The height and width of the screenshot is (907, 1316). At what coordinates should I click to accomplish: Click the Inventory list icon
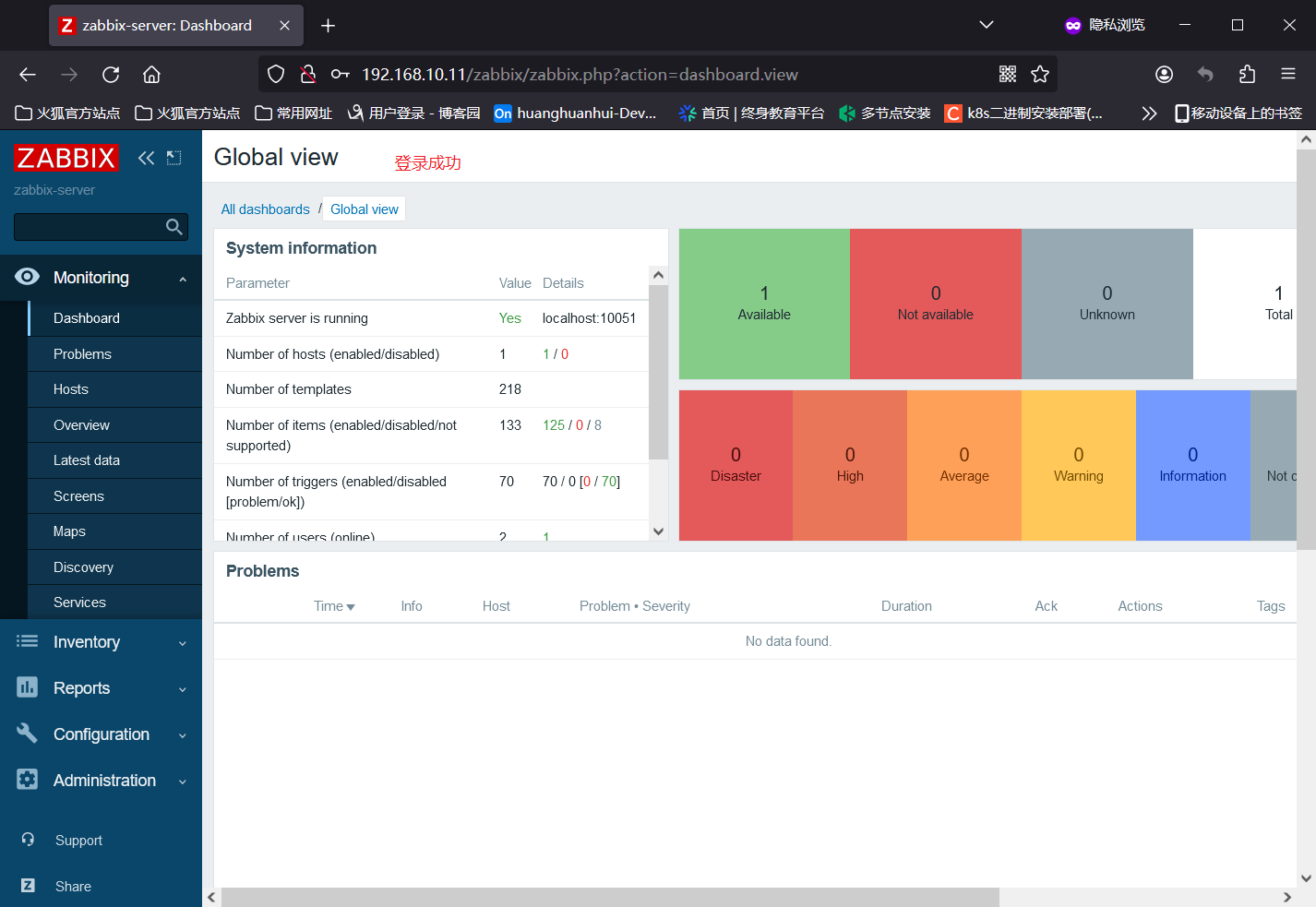click(28, 641)
